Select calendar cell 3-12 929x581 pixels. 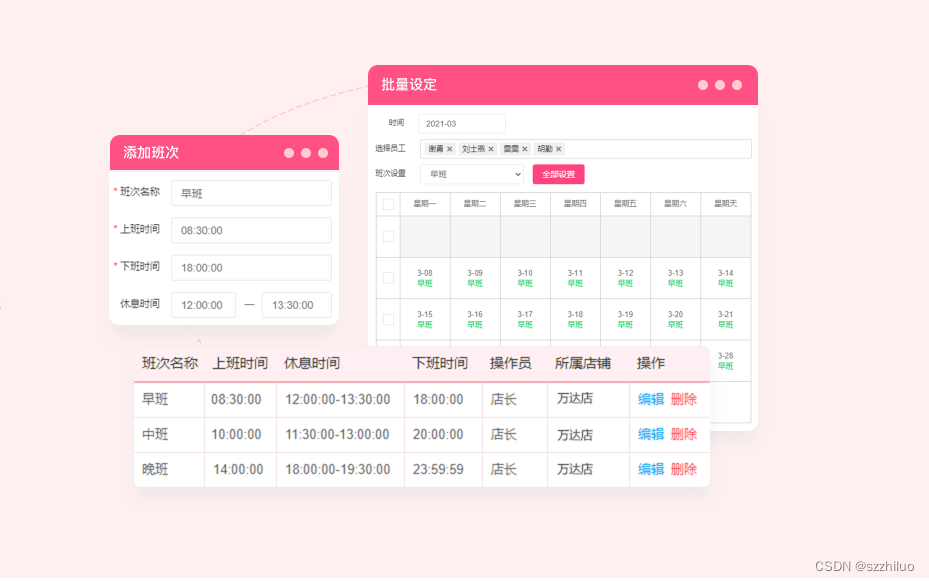pyautogui.click(x=626, y=278)
